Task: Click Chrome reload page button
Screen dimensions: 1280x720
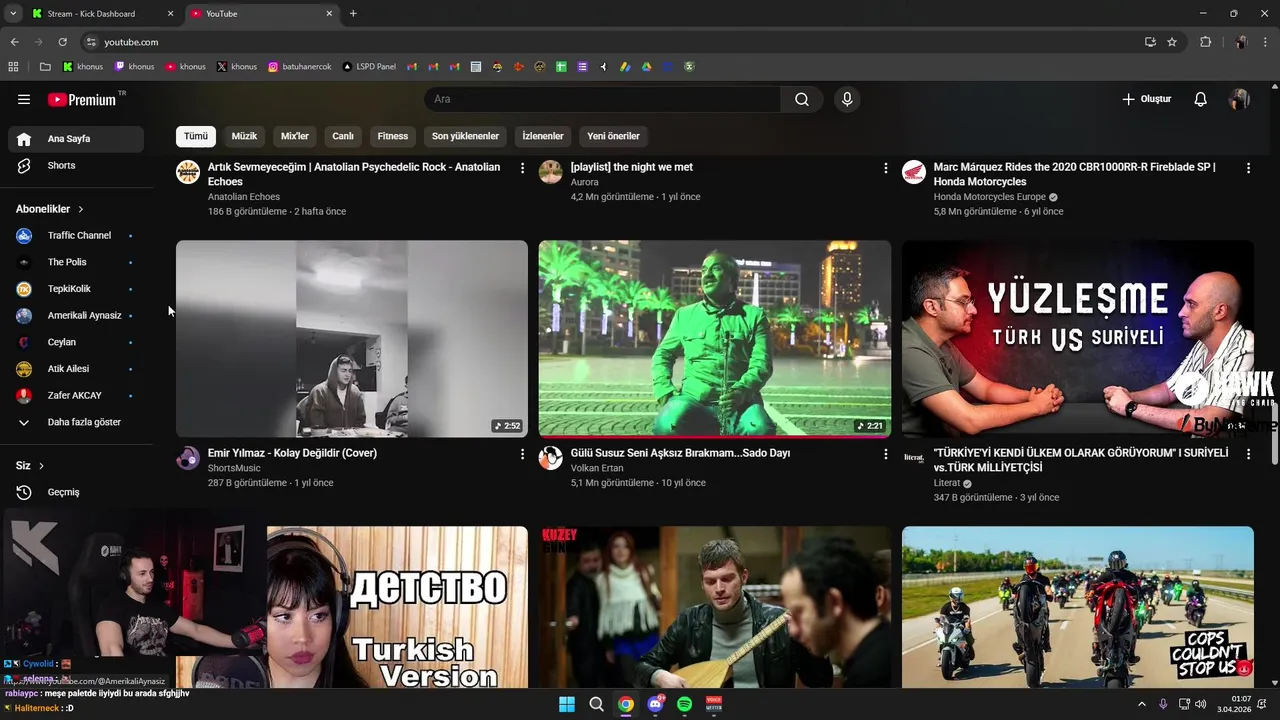Action: click(x=62, y=42)
